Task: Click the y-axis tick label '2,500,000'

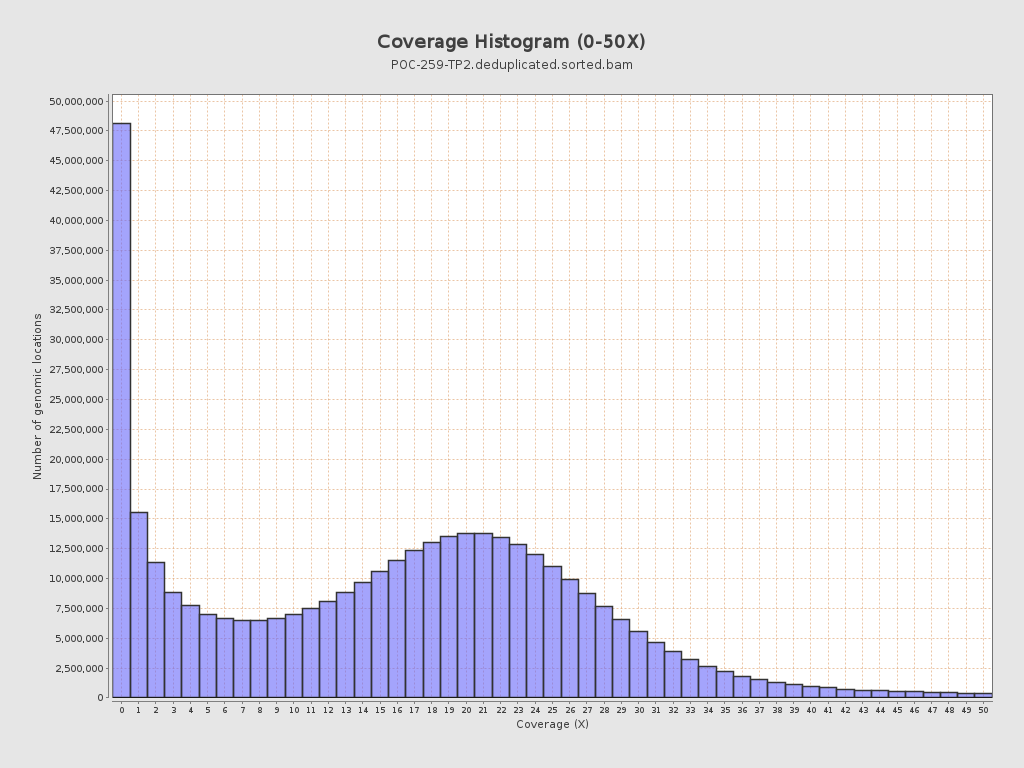Action: pyautogui.click(x=79, y=669)
